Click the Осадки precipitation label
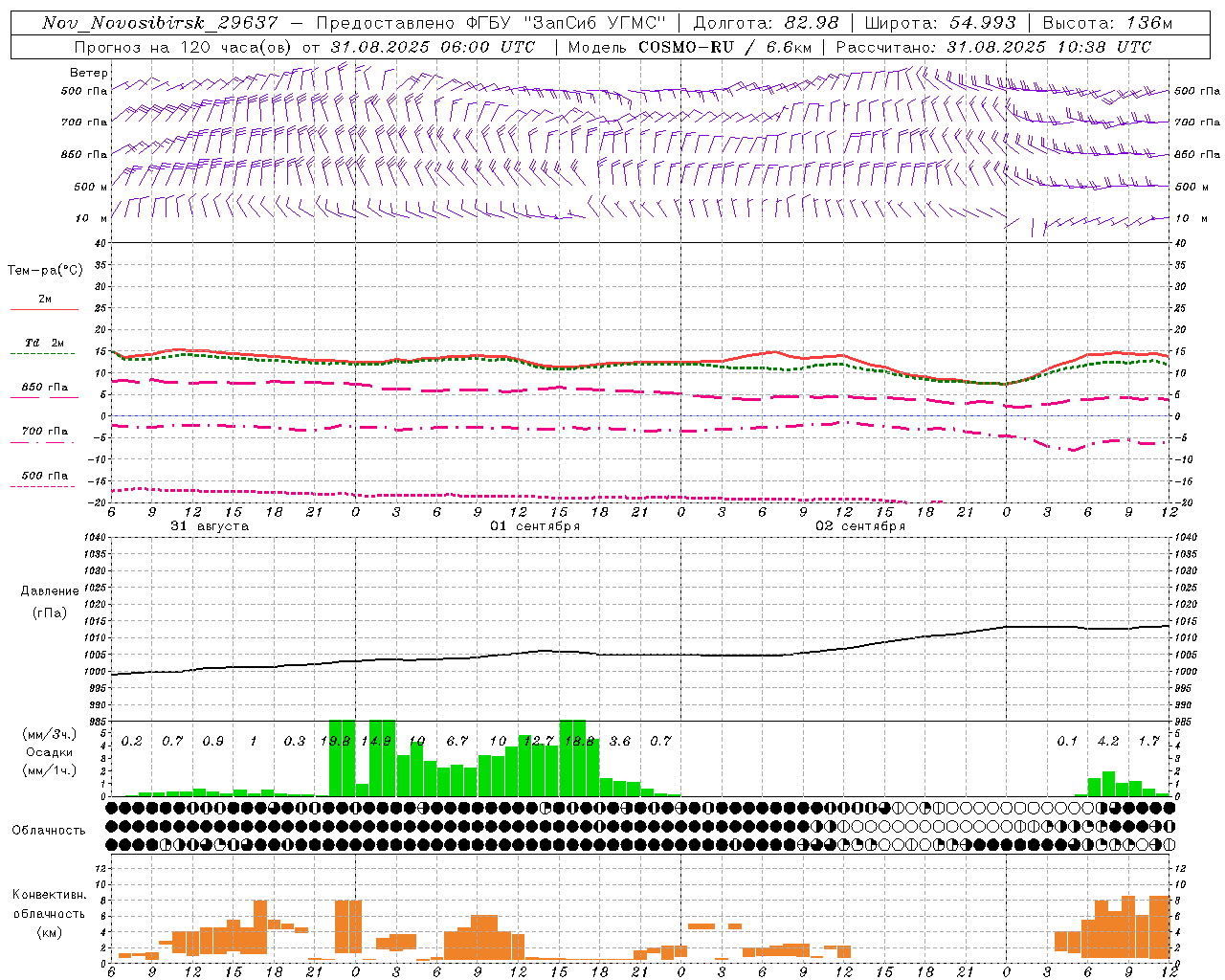 49,753
